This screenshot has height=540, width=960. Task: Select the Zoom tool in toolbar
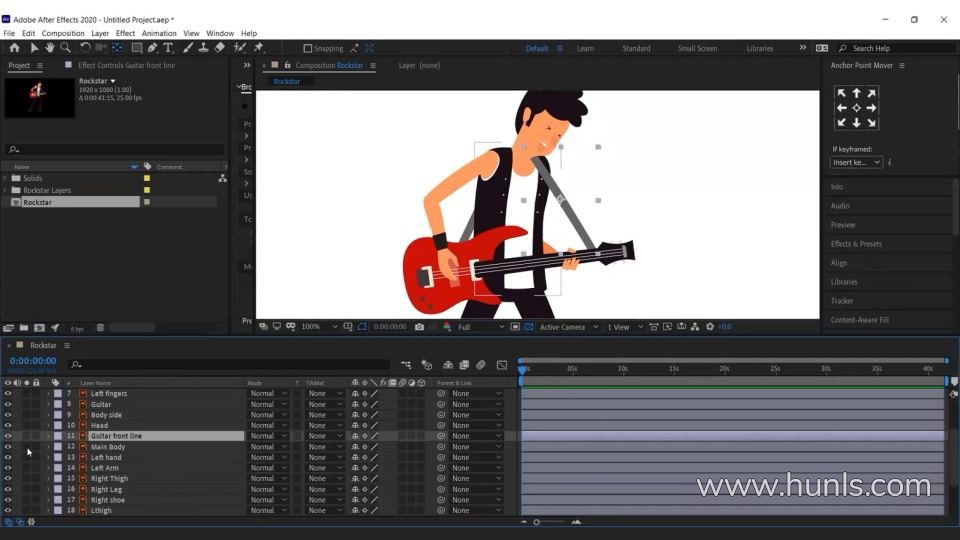tap(65, 47)
